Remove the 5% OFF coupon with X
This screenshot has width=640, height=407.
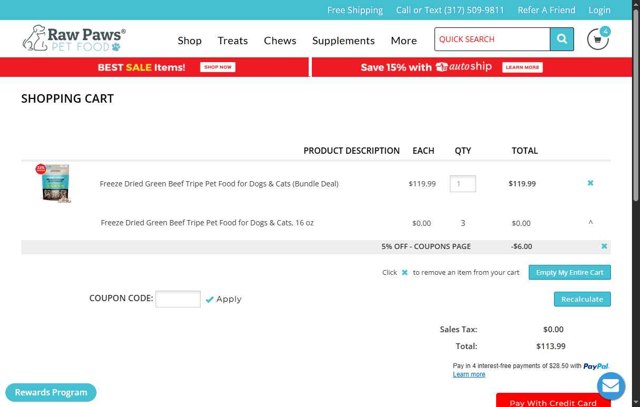(604, 246)
